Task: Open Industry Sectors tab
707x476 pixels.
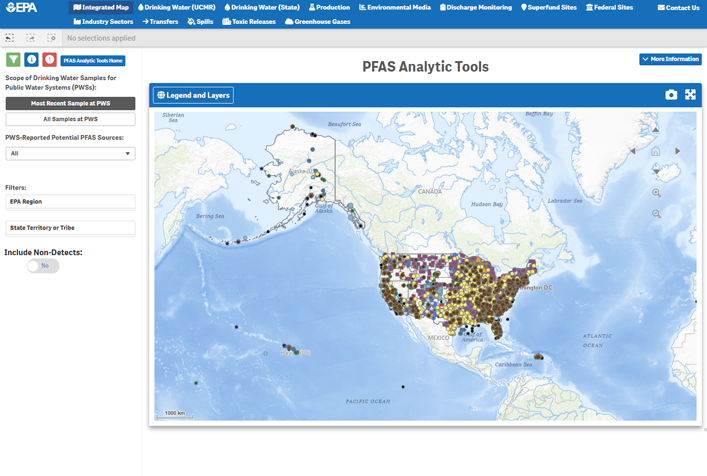Action: pos(103,21)
